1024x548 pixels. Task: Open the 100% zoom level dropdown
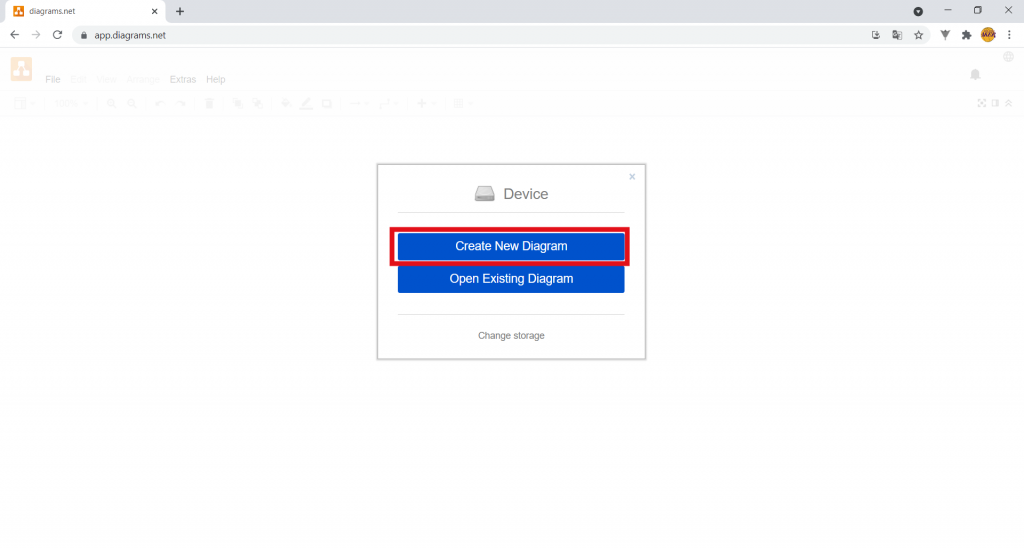click(71, 103)
